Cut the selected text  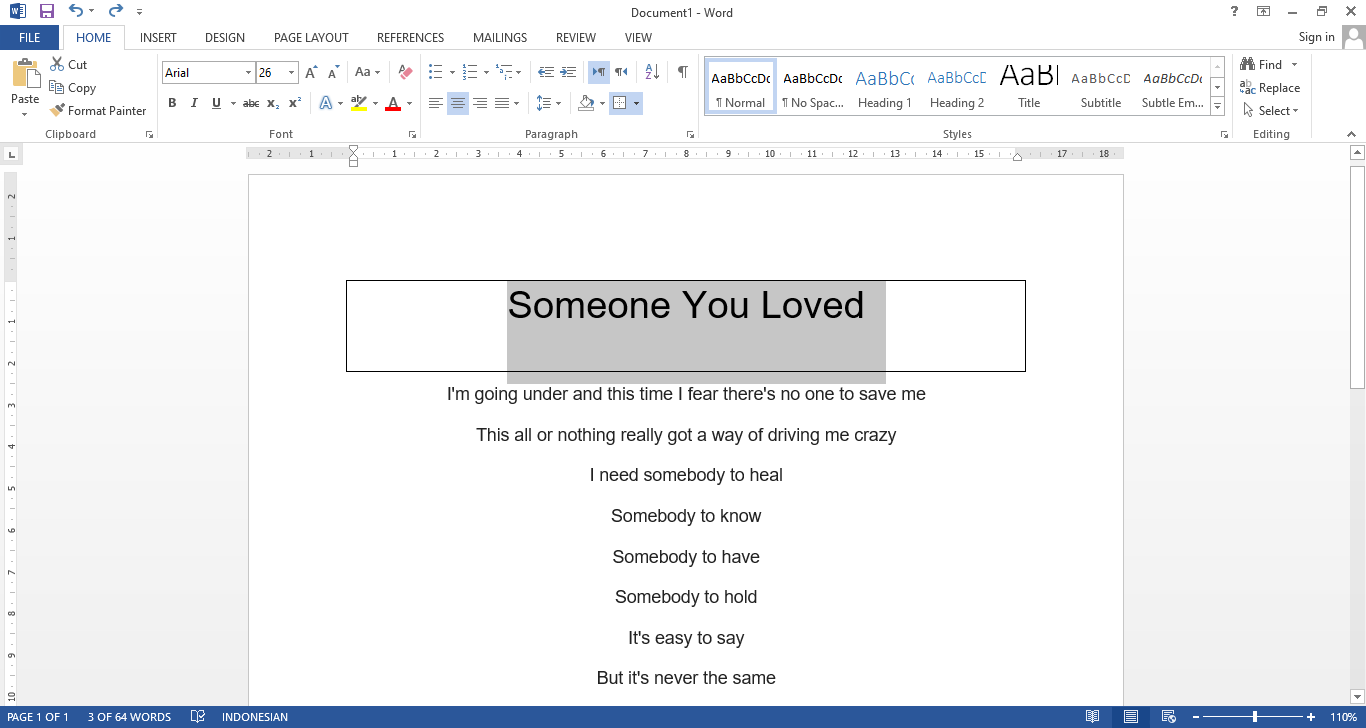click(x=68, y=64)
